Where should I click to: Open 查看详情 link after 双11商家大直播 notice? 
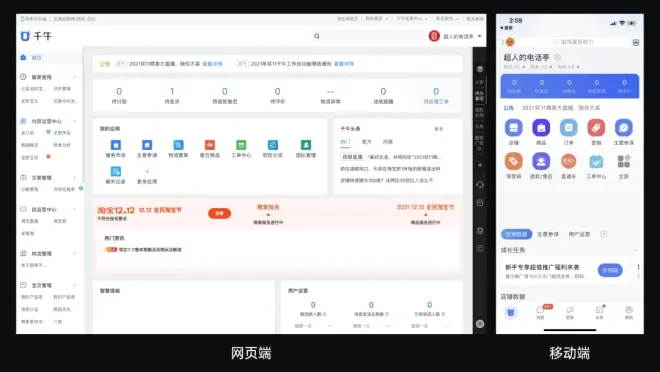pyautogui.click(x=212, y=64)
